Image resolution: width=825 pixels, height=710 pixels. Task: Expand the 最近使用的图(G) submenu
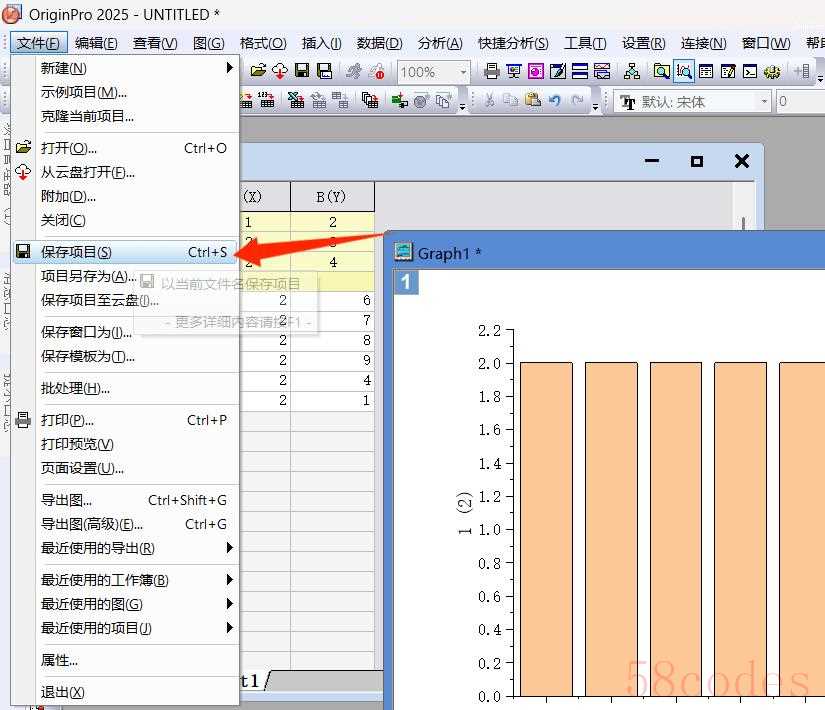coord(229,604)
